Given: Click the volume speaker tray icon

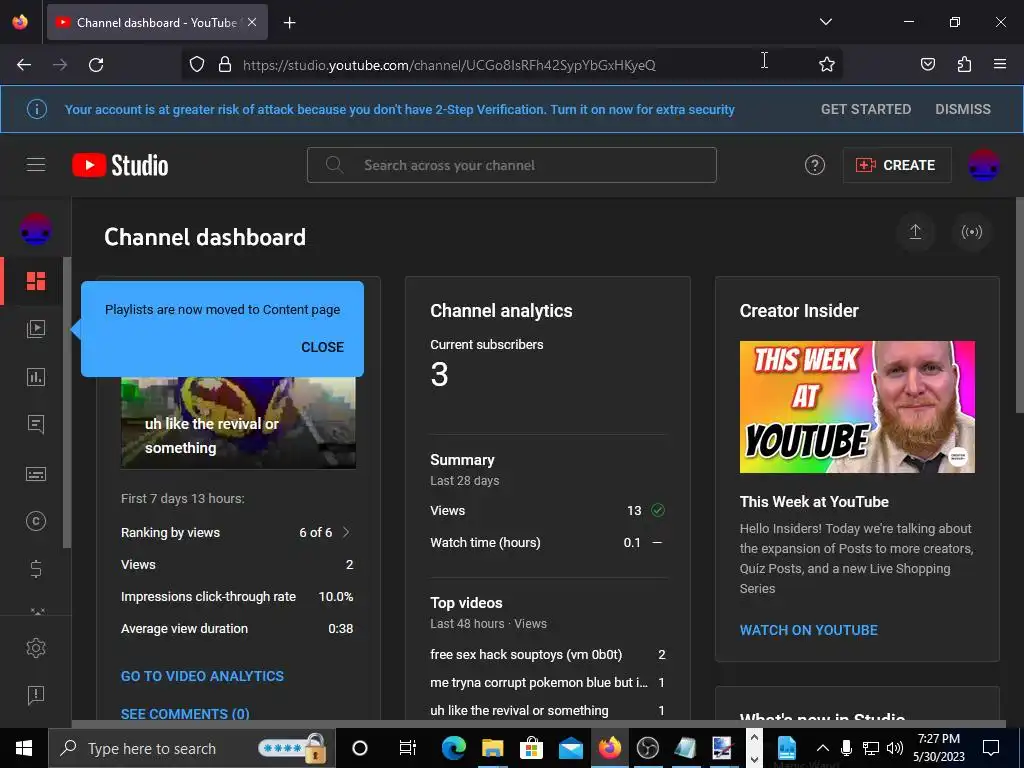Looking at the screenshot, I should point(895,748).
